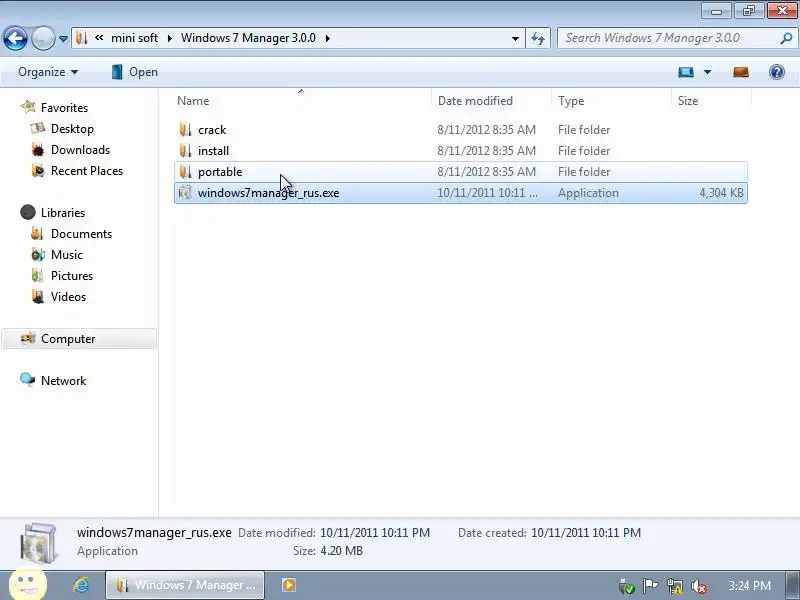Refresh the folder view
Viewport: 800px width, 600px height.
coord(538,38)
